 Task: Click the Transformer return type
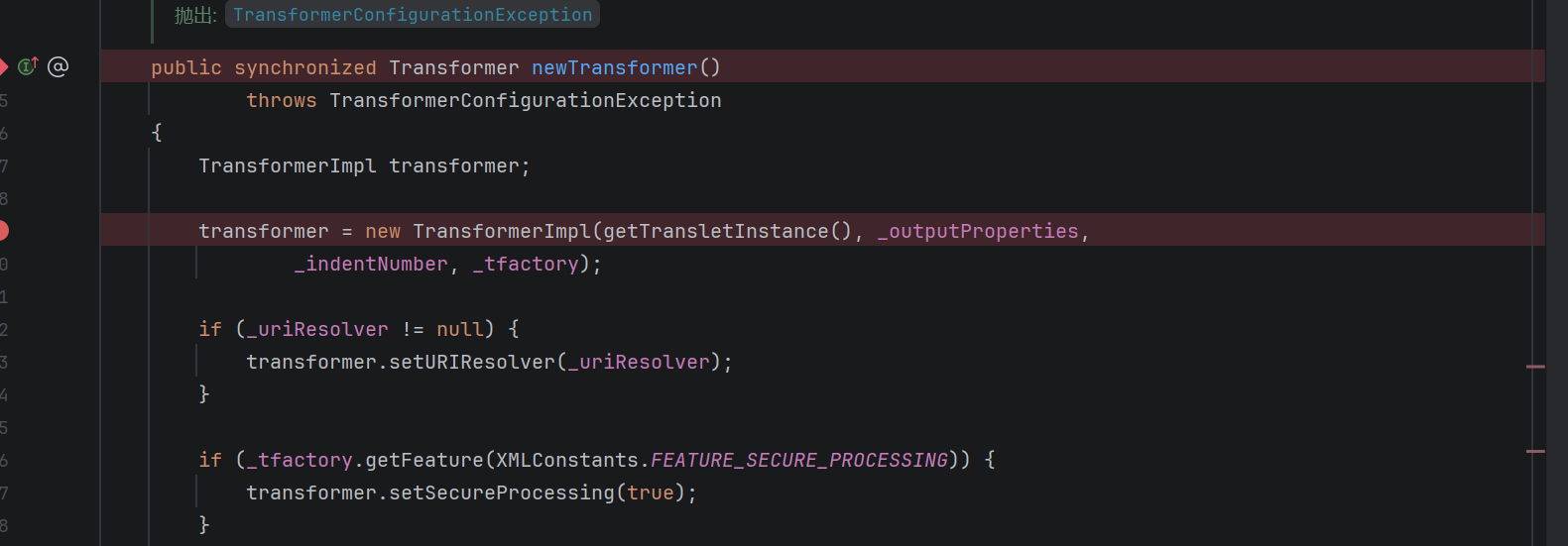click(453, 67)
